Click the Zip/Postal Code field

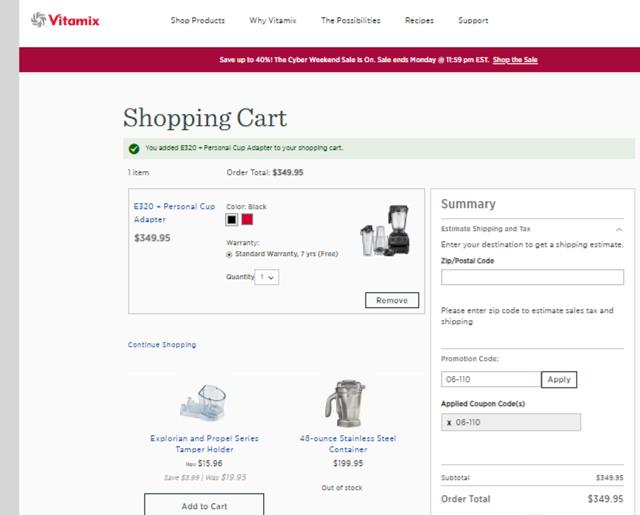click(531, 278)
